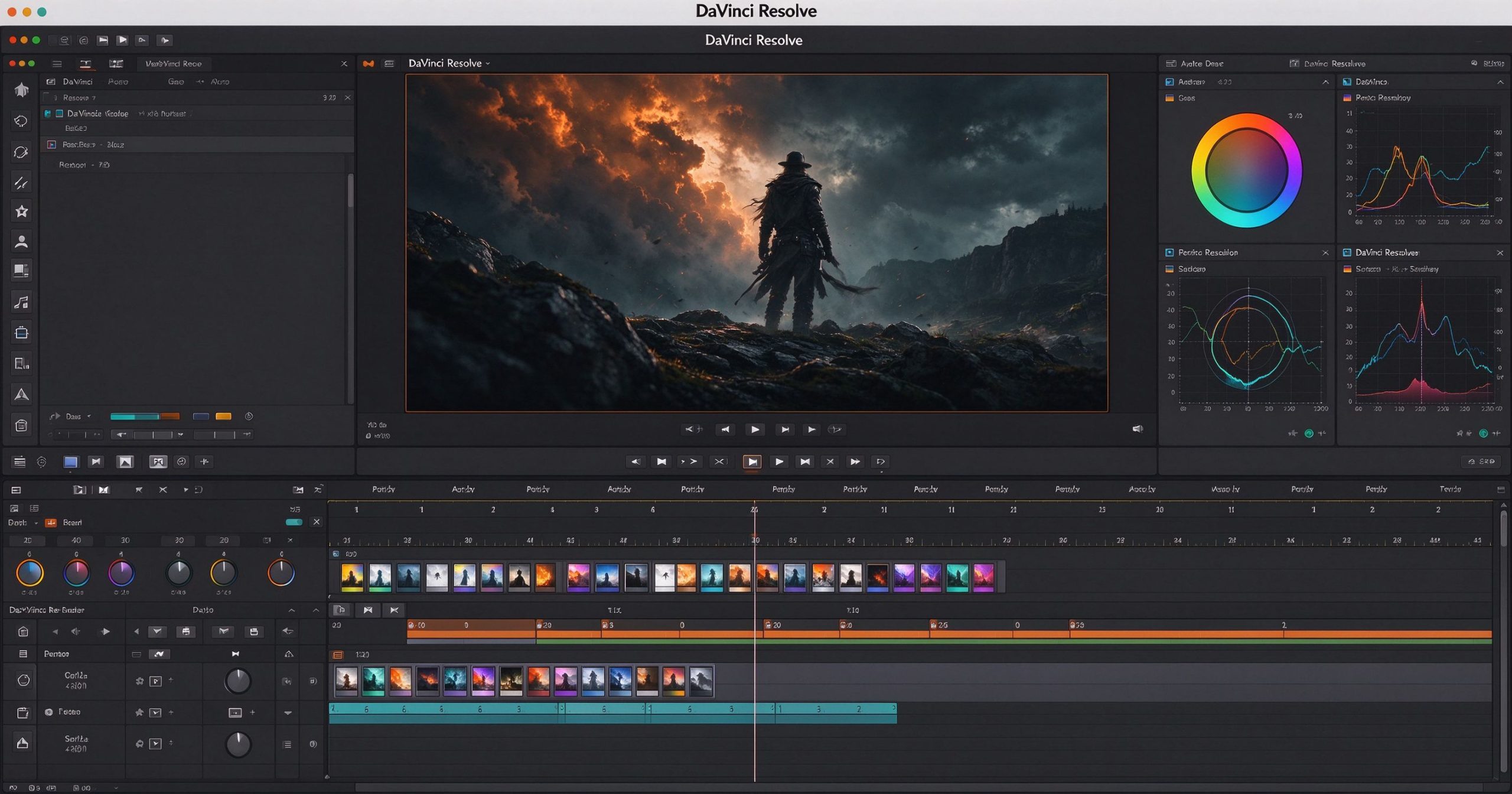Click the triangle icon in left sidebar
The image size is (1512, 794).
click(21, 394)
